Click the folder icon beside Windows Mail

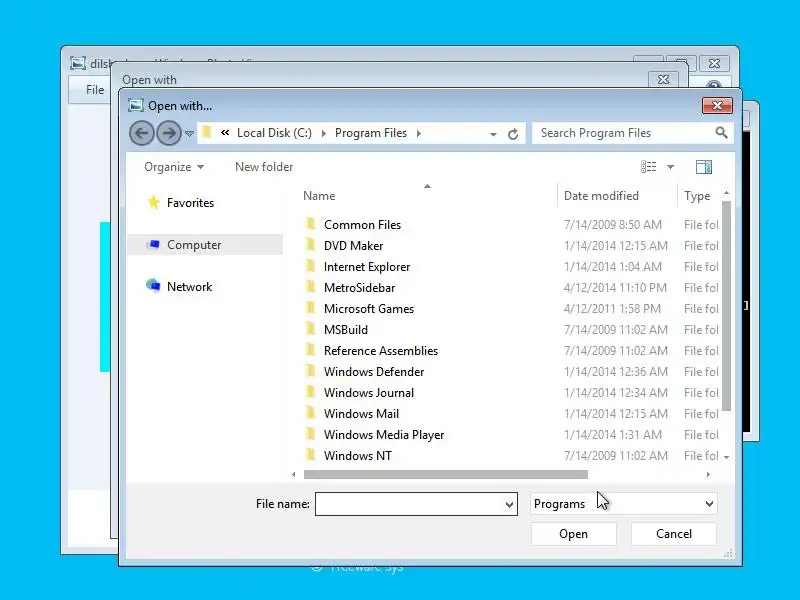point(310,413)
